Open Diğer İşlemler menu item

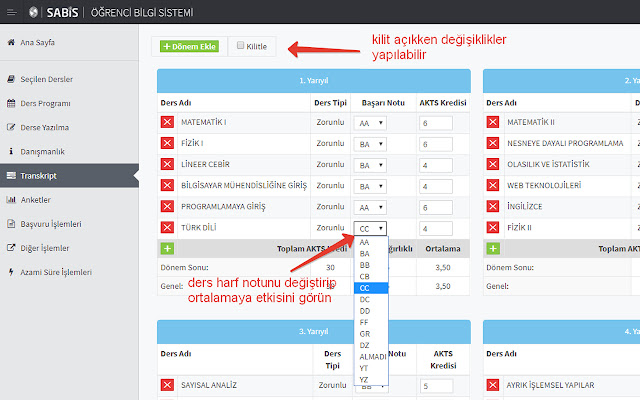(x=44, y=248)
